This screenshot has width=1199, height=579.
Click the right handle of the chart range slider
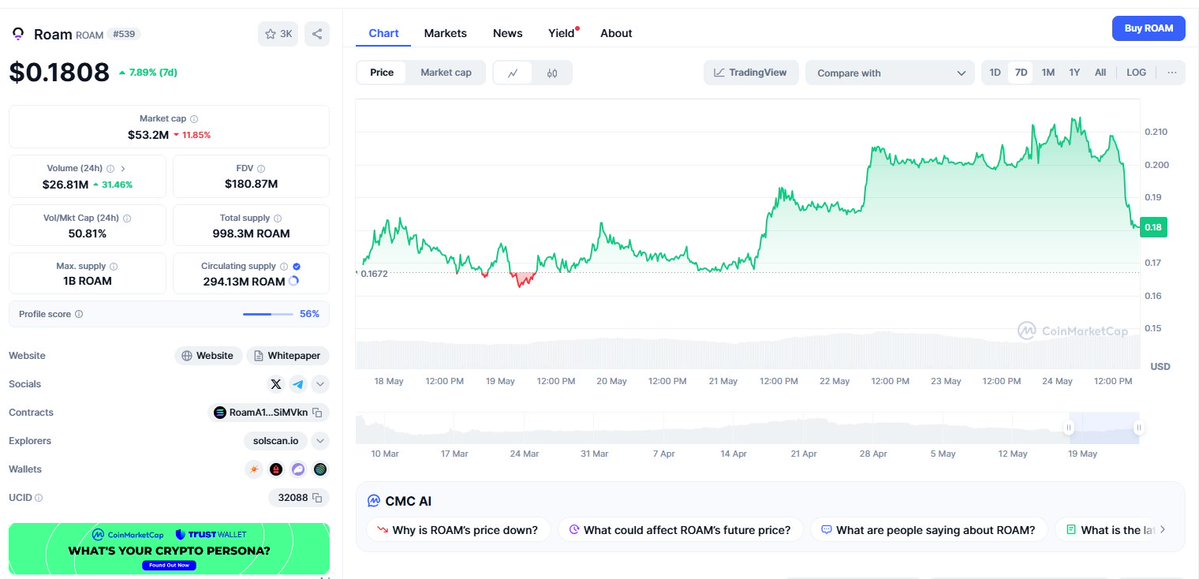[1139, 428]
